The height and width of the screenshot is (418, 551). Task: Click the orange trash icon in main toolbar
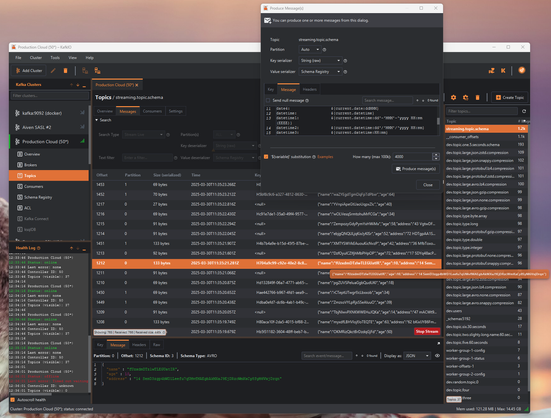pos(65,71)
